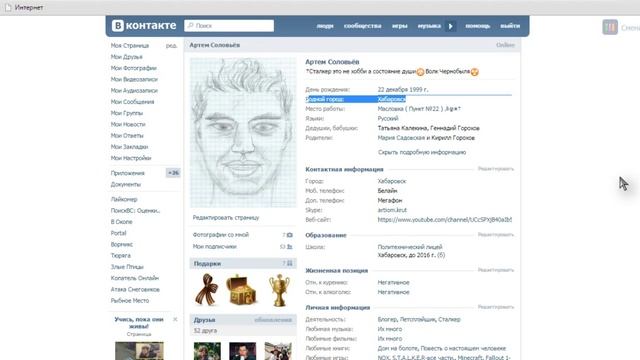The height and width of the screenshot is (360, 640).
Task: Open Мои Сообщения in sidebar
Action: (132, 102)
